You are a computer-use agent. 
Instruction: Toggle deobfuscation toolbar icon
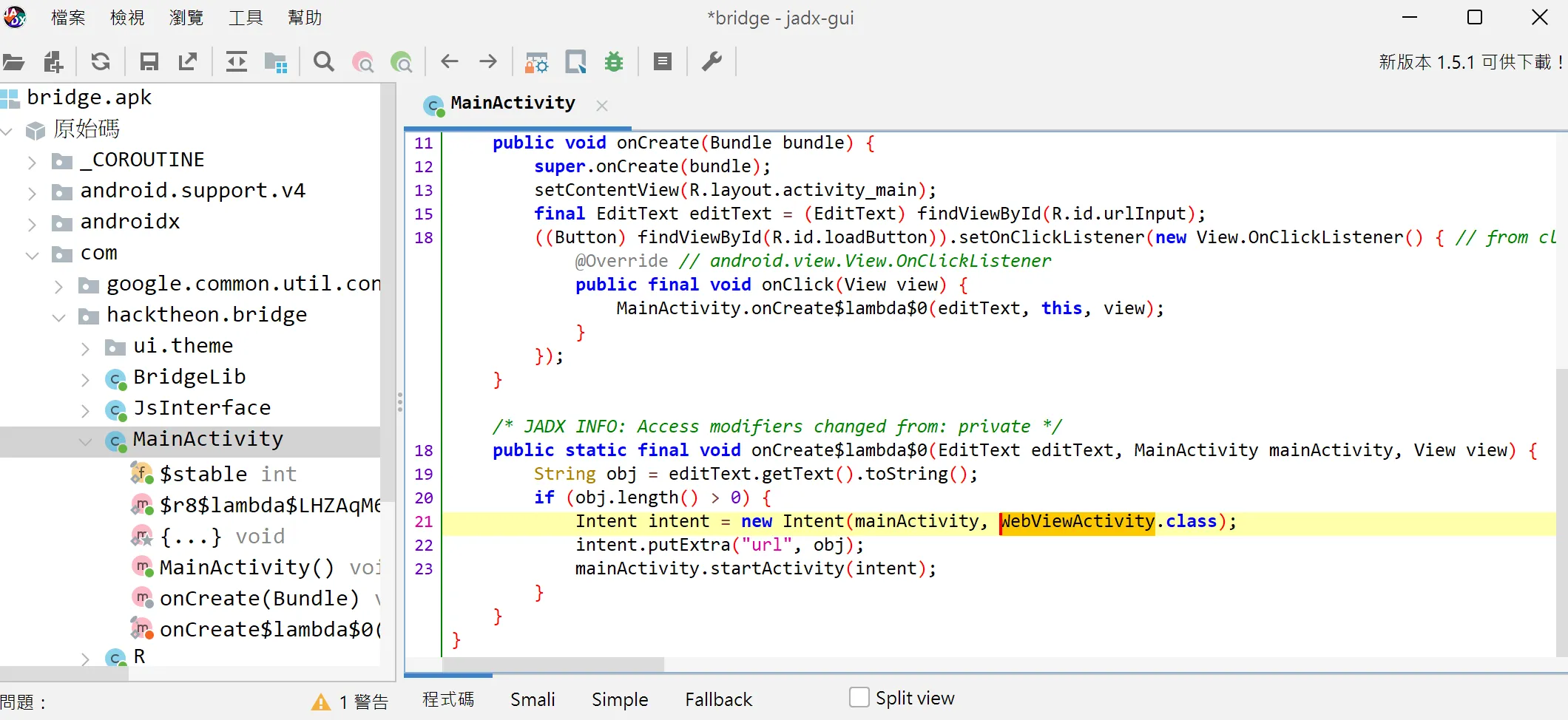[x=536, y=62]
